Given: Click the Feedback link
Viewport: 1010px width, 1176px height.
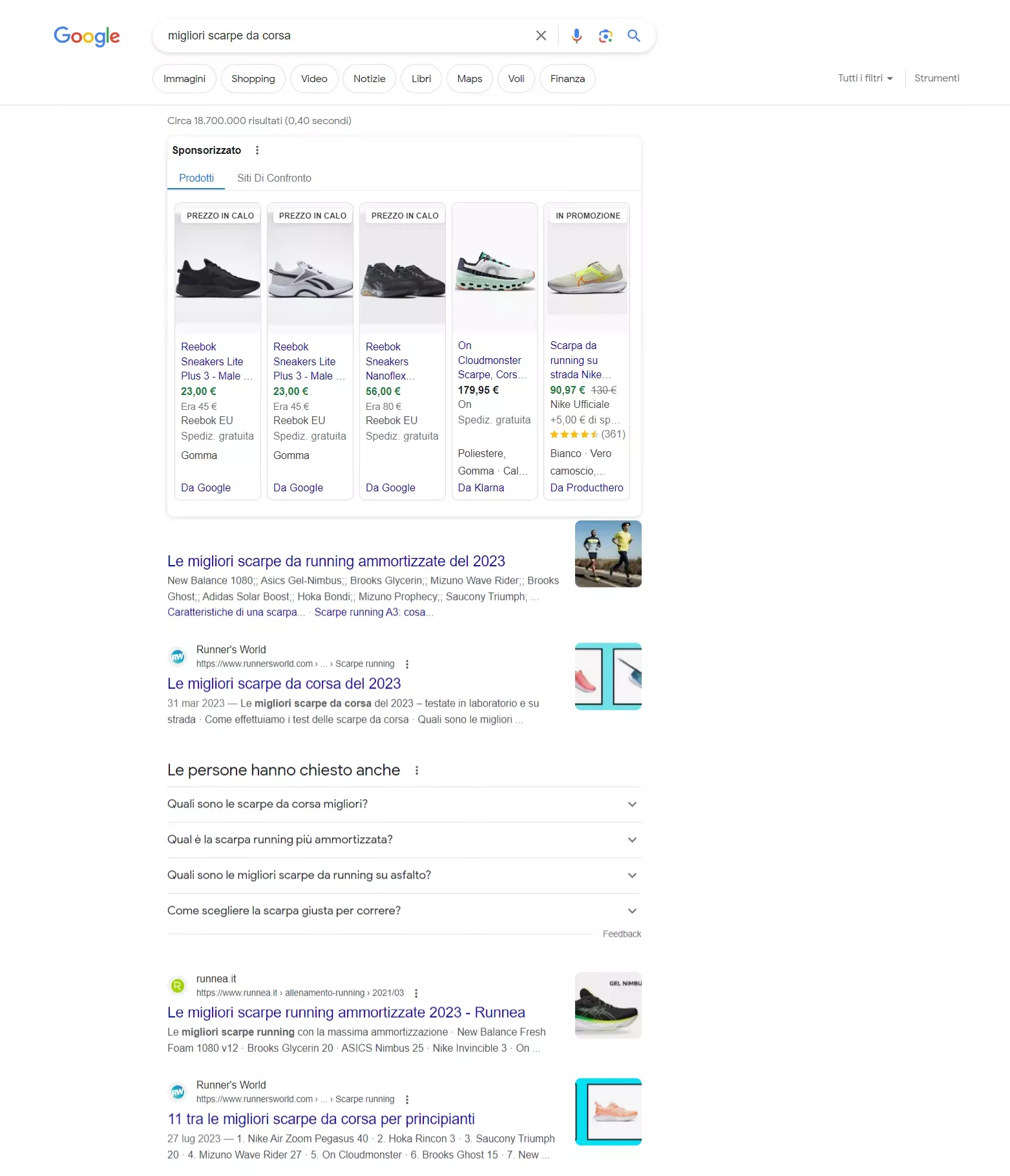Looking at the screenshot, I should [622, 934].
